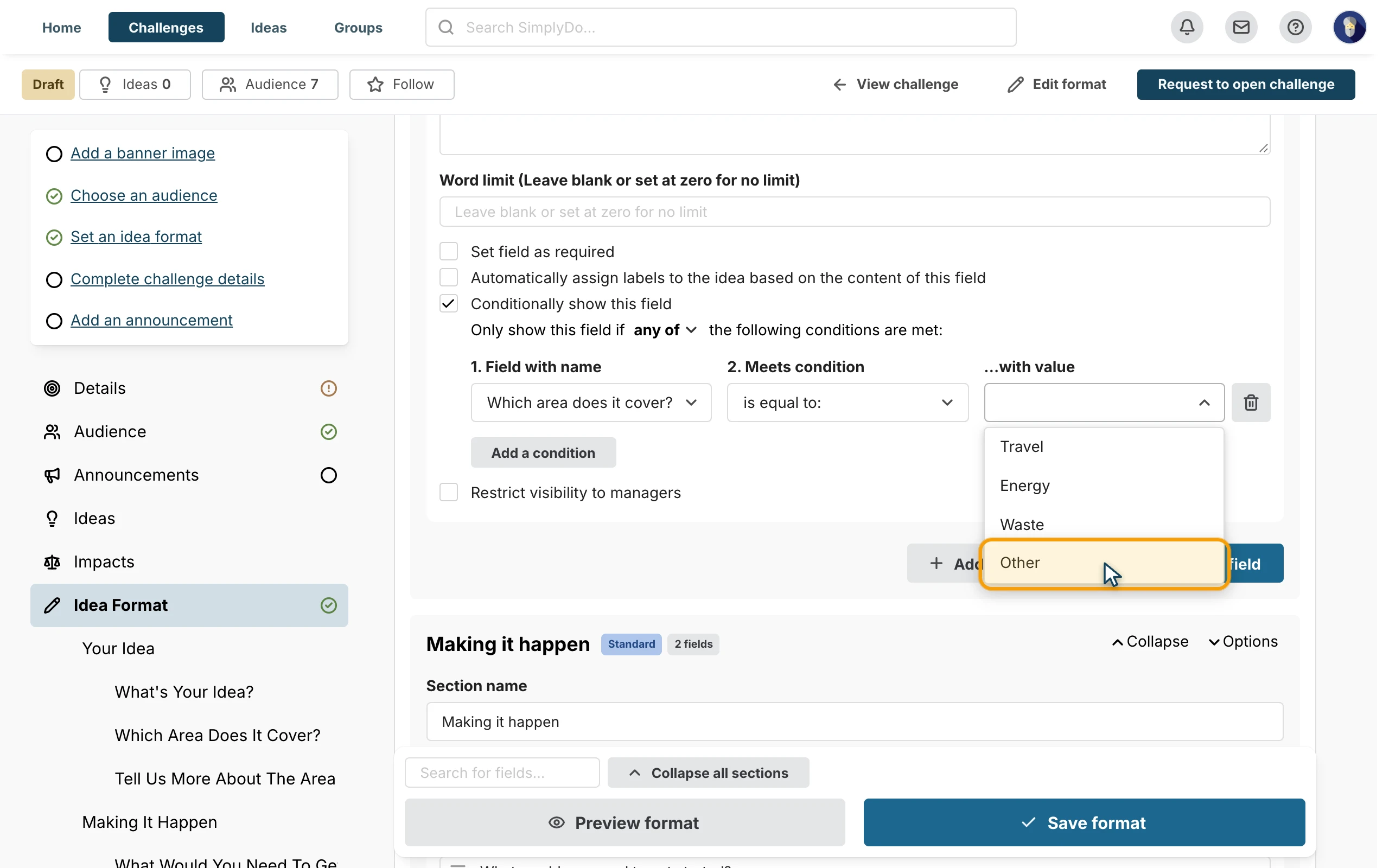Click 'Save format' button
The height and width of the screenshot is (868, 1389).
click(1084, 822)
